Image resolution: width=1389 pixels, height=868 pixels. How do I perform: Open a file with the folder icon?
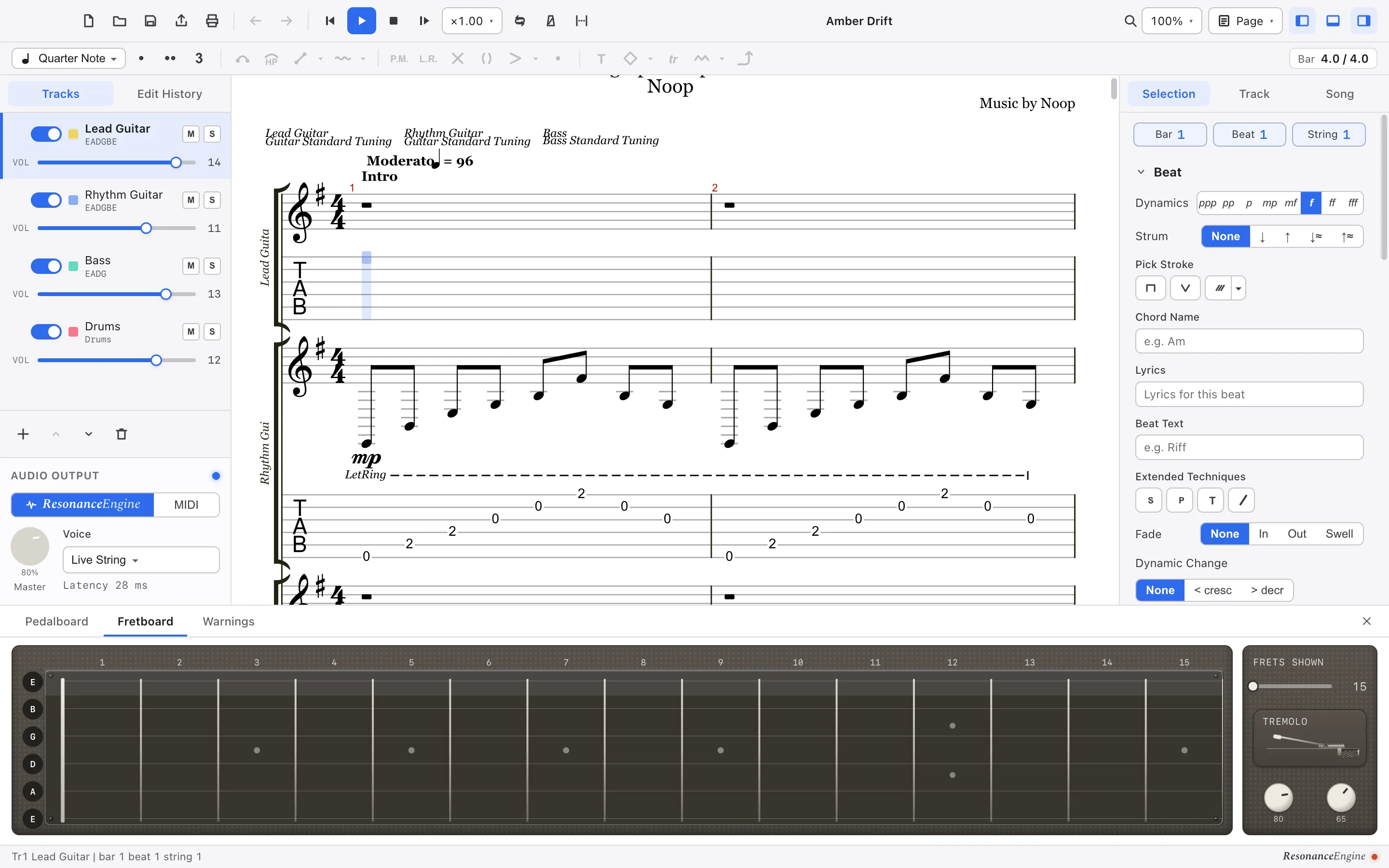pyautogui.click(x=120, y=21)
